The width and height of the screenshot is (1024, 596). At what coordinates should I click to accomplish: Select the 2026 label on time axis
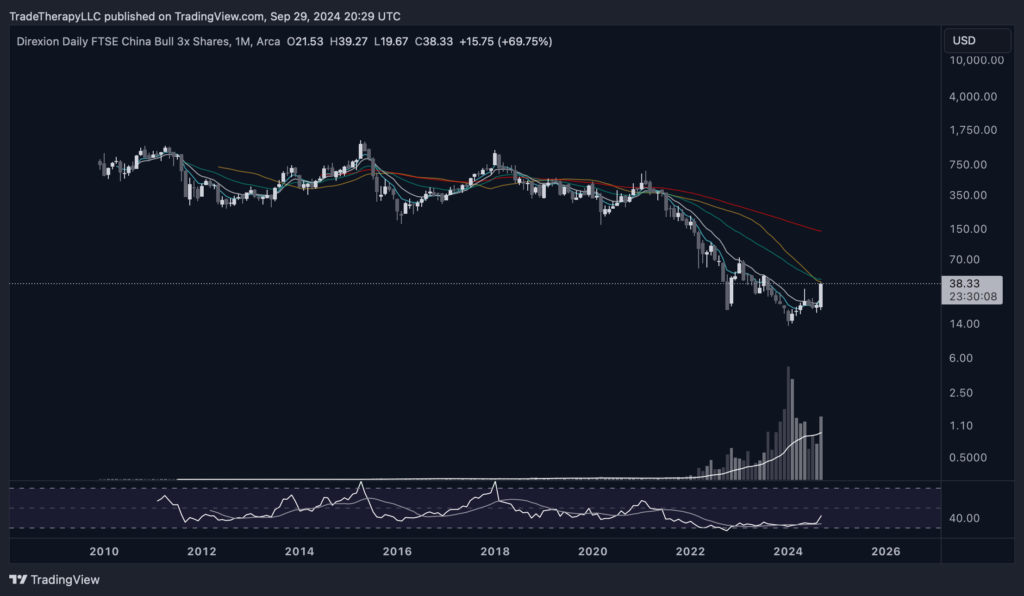click(x=886, y=551)
